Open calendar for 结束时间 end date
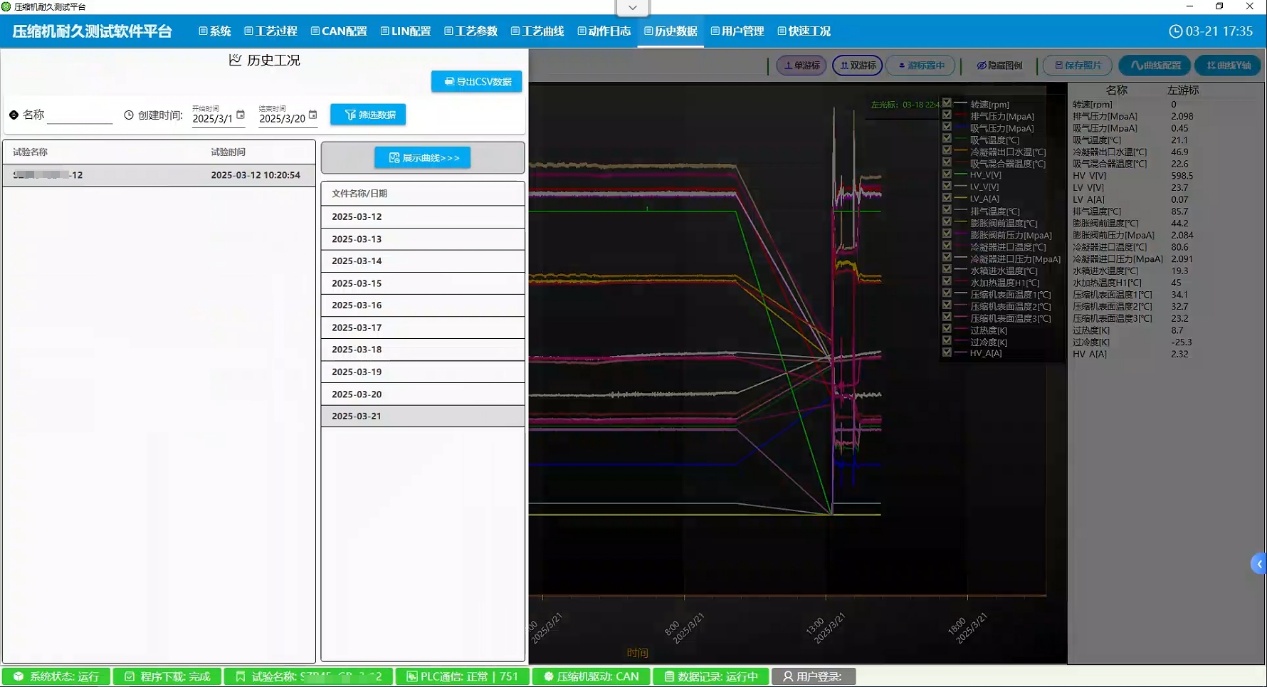This screenshot has height=687, width=1267. [x=313, y=115]
